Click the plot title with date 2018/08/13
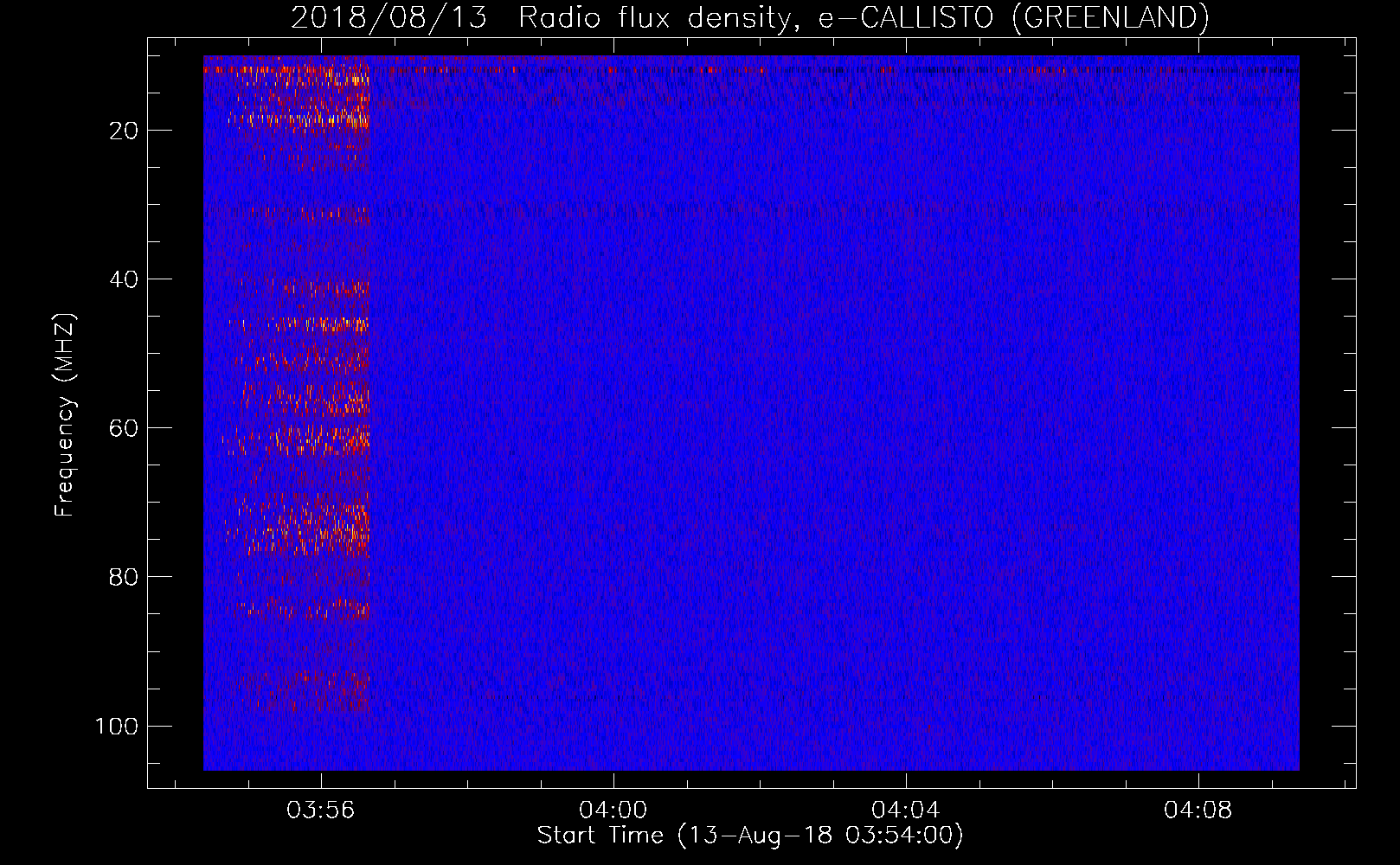The width and height of the screenshot is (1400, 865). [x=749, y=17]
